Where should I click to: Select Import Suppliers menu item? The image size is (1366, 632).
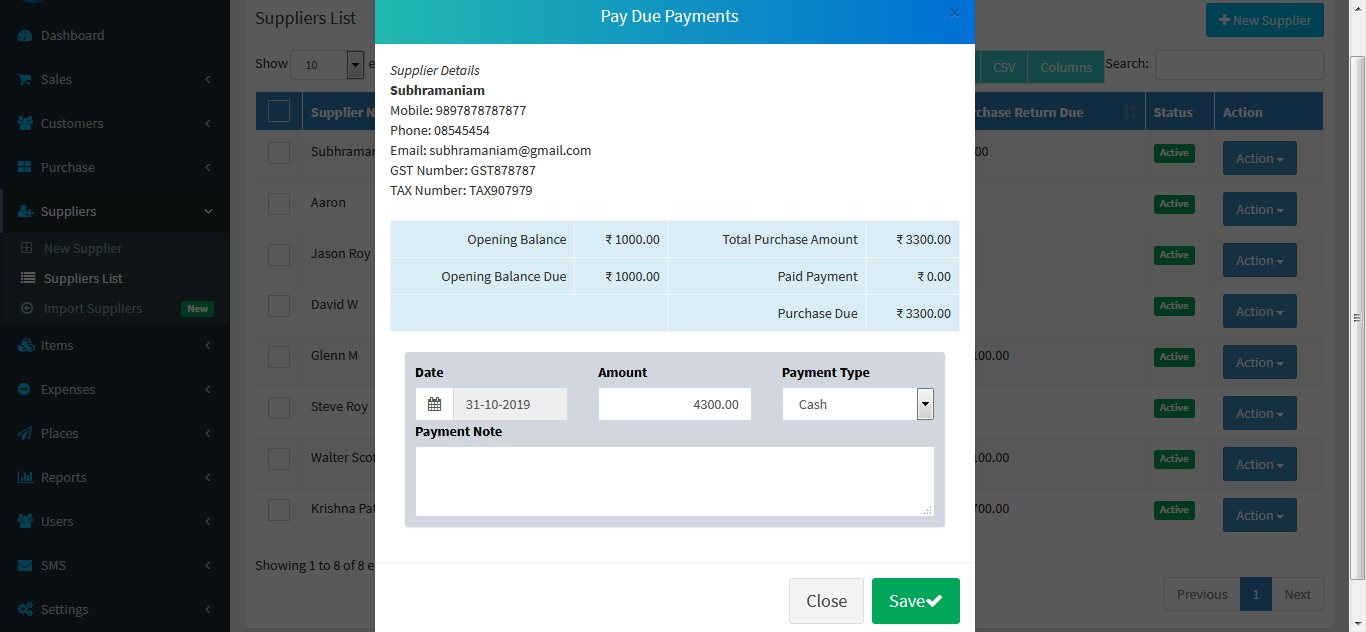92,308
